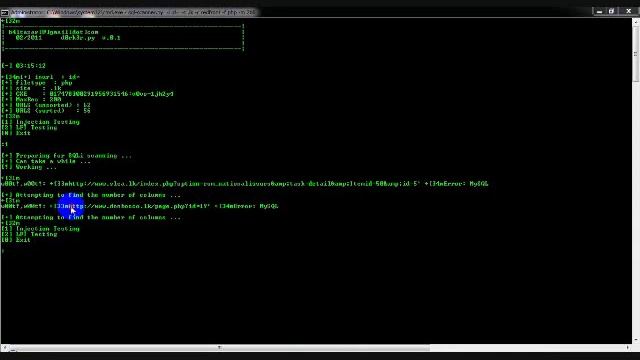Click the inurl : id= line
The width and height of the screenshot is (640, 360).
pyautogui.click(x=41, y=77)
